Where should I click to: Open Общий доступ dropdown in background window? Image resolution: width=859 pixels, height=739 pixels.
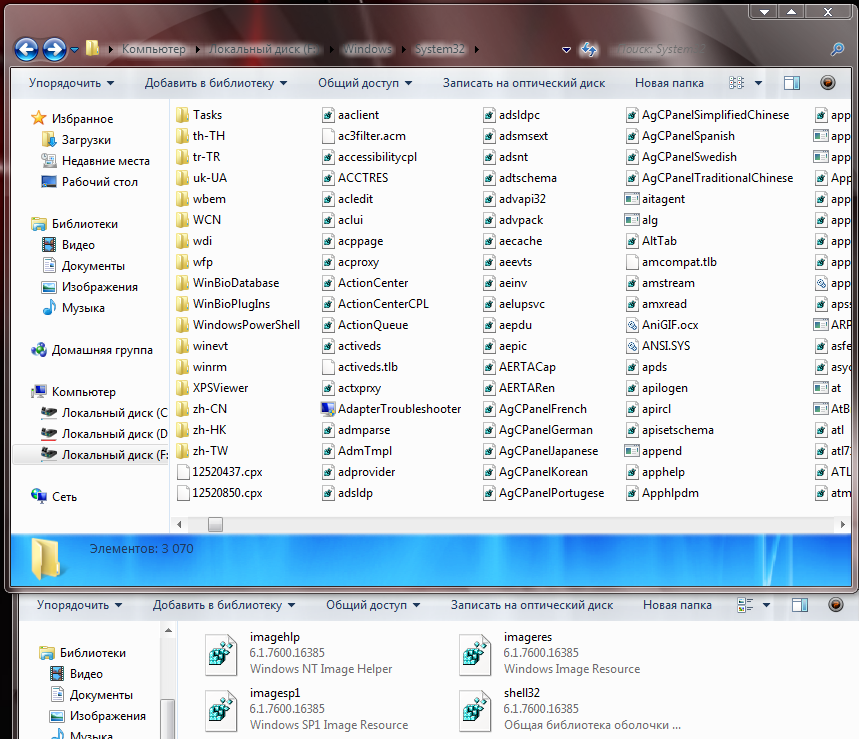373,605
